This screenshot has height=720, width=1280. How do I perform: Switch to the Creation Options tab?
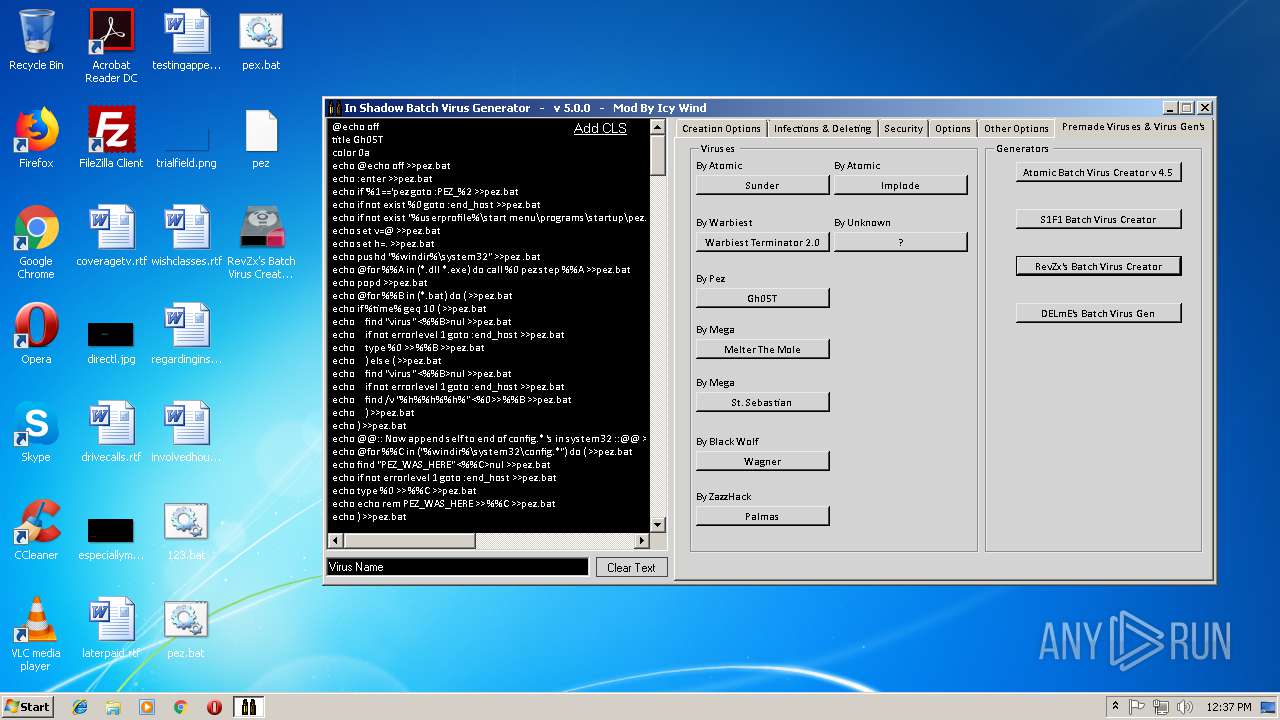coord(721,128)
